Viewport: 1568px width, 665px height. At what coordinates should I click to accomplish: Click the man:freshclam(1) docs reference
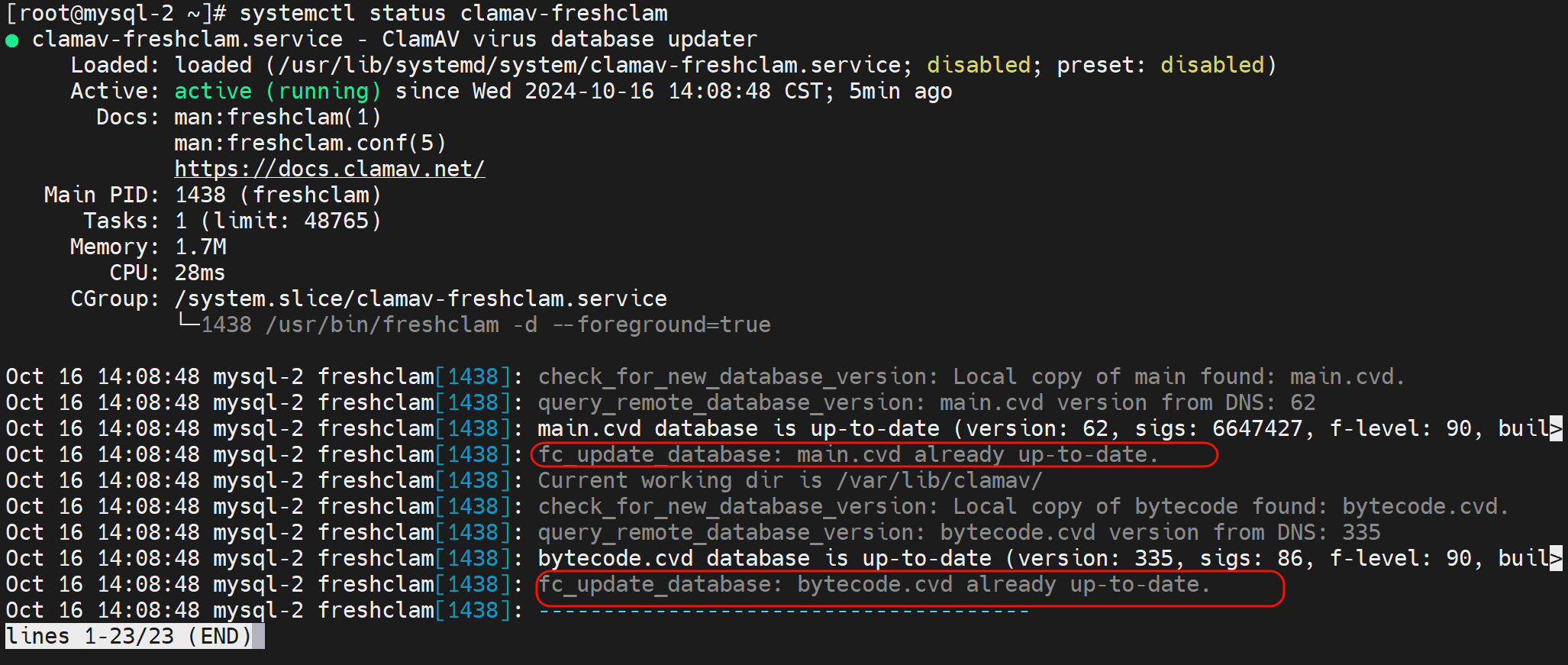point(277,117)
